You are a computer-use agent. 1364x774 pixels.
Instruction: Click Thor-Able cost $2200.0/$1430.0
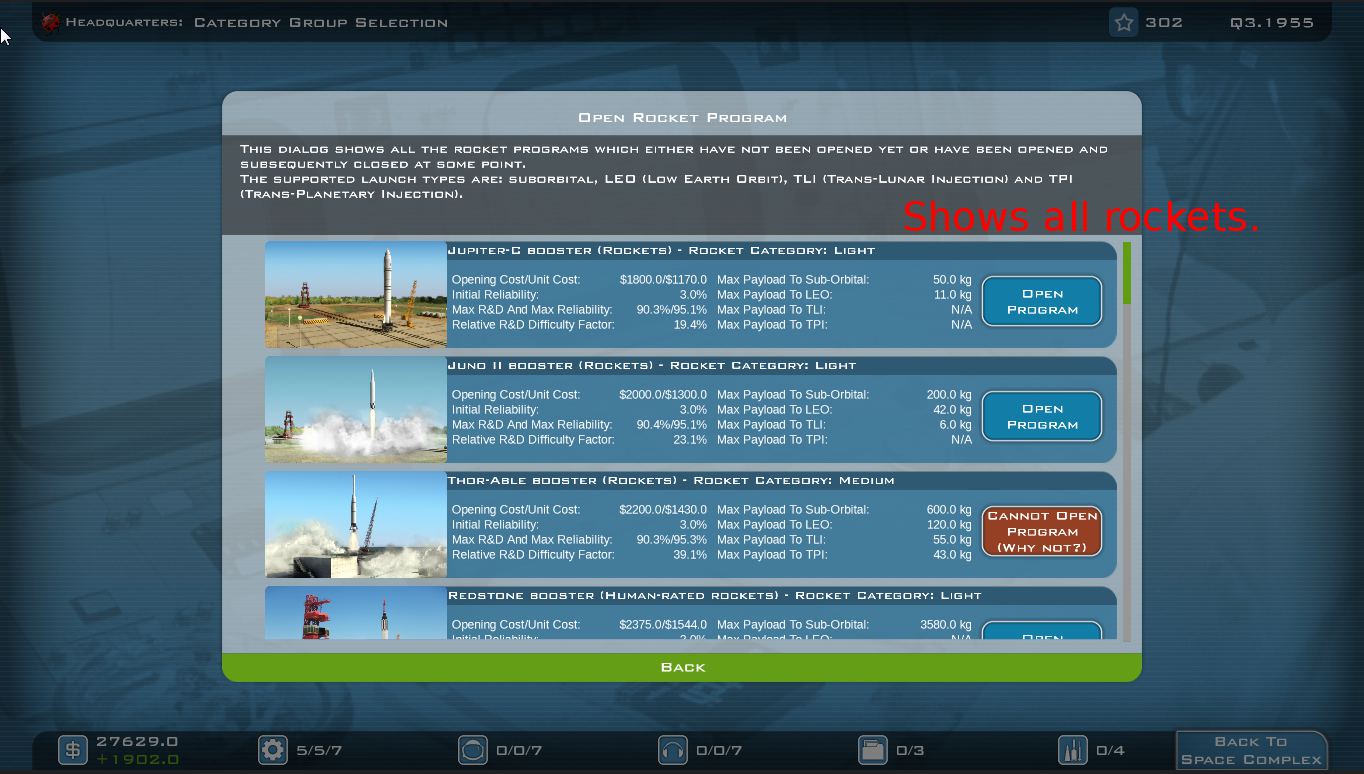point(663,510)
